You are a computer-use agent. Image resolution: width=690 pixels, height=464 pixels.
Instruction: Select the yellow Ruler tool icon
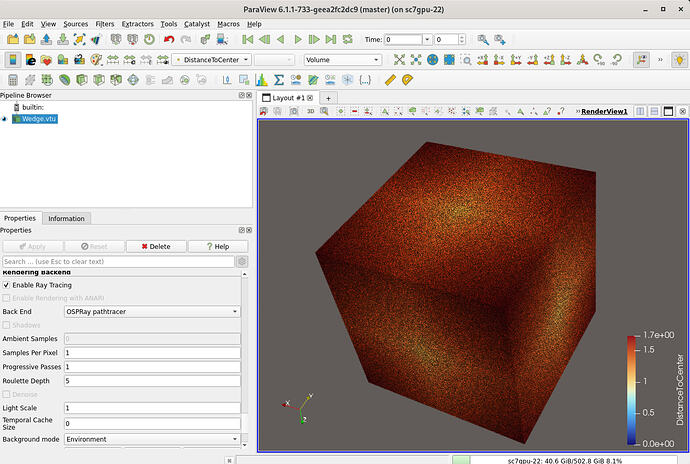(x=390, y=80)
